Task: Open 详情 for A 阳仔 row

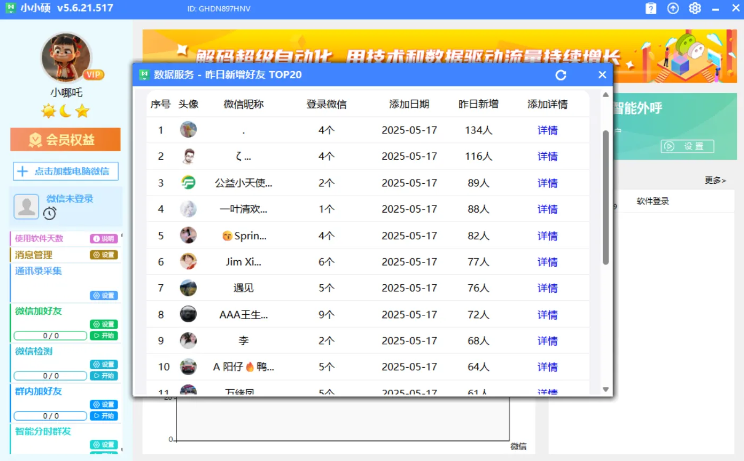Action: point(547,367)
